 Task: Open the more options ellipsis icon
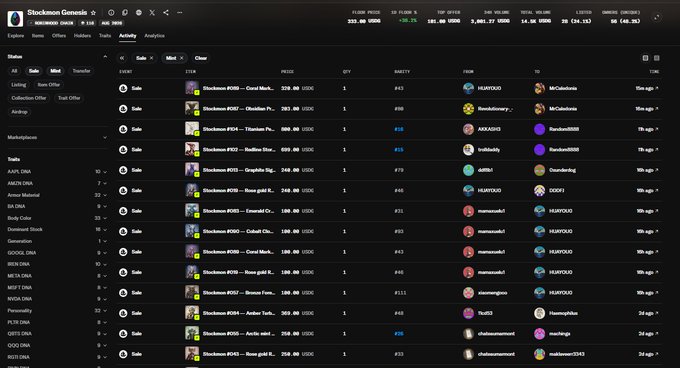pyautogui.click(x=180, y=13)
